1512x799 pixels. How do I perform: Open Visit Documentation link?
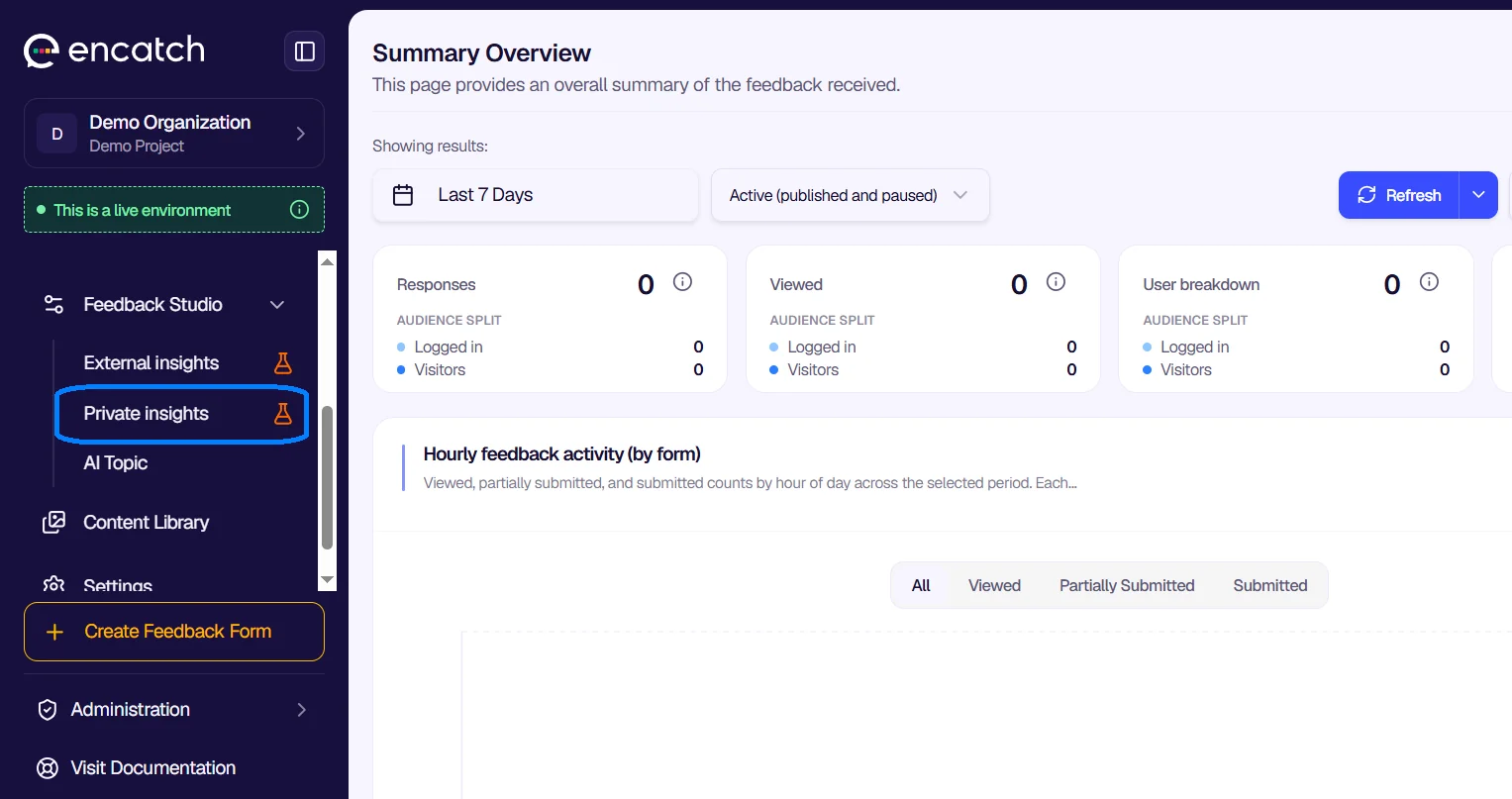point(153,768)
